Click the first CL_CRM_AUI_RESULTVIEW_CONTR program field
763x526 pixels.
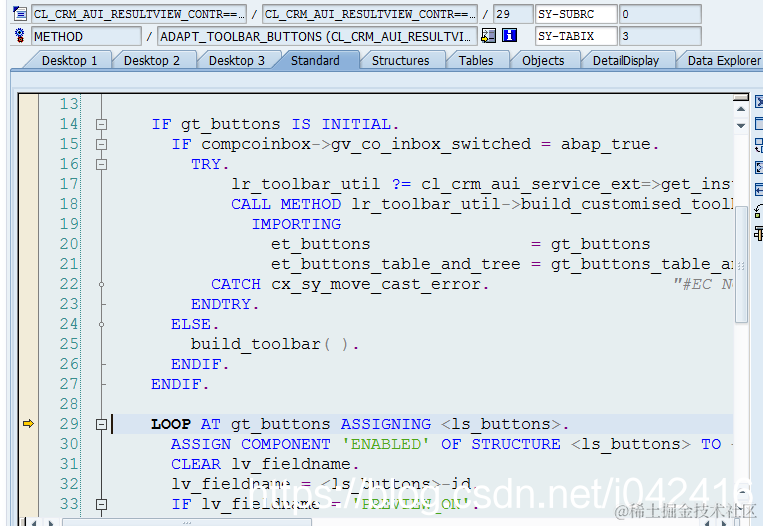coord(139,14)
